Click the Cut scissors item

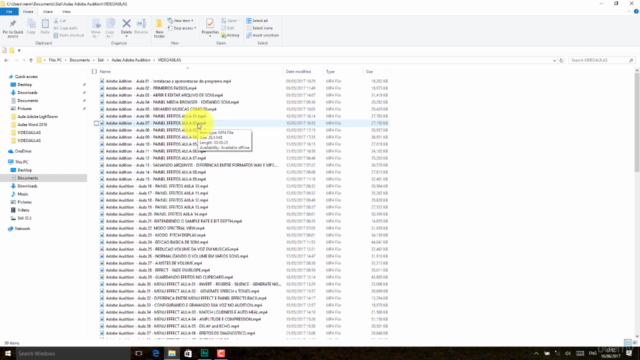pyautogui.click(x=60, y=21)
